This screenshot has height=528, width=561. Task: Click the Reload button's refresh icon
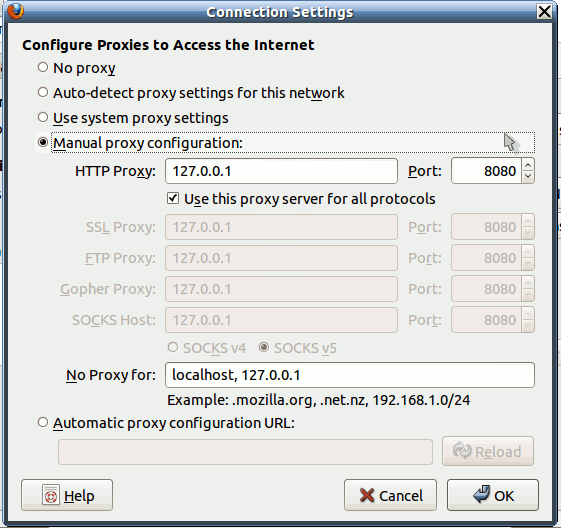point(462,451)
